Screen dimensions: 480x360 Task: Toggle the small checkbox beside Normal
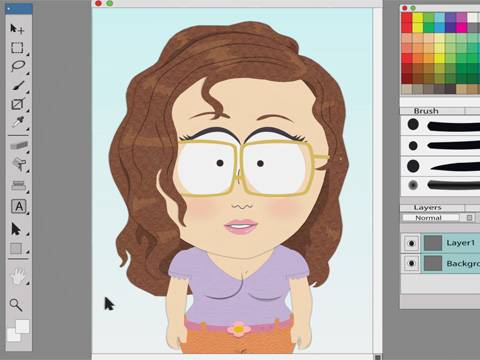point(469,218)
